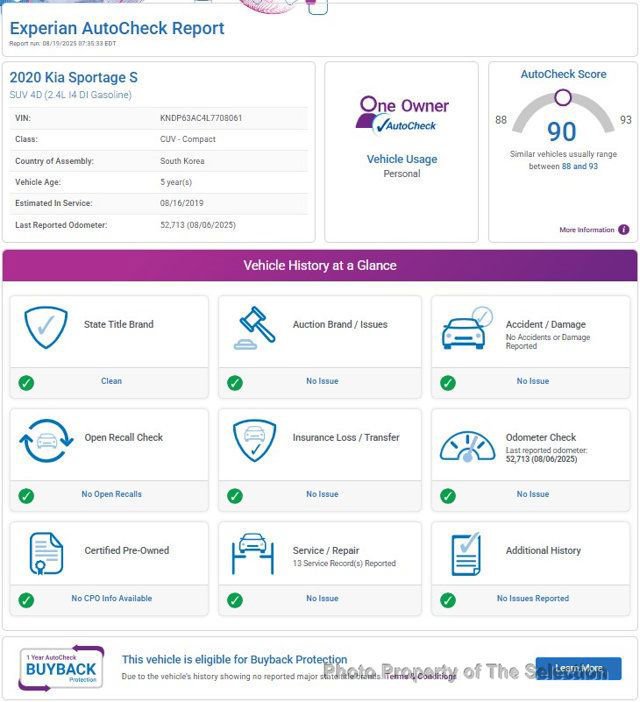
Task: Click the One Owner AutoCheck badge
Action: tap(403, 115)
